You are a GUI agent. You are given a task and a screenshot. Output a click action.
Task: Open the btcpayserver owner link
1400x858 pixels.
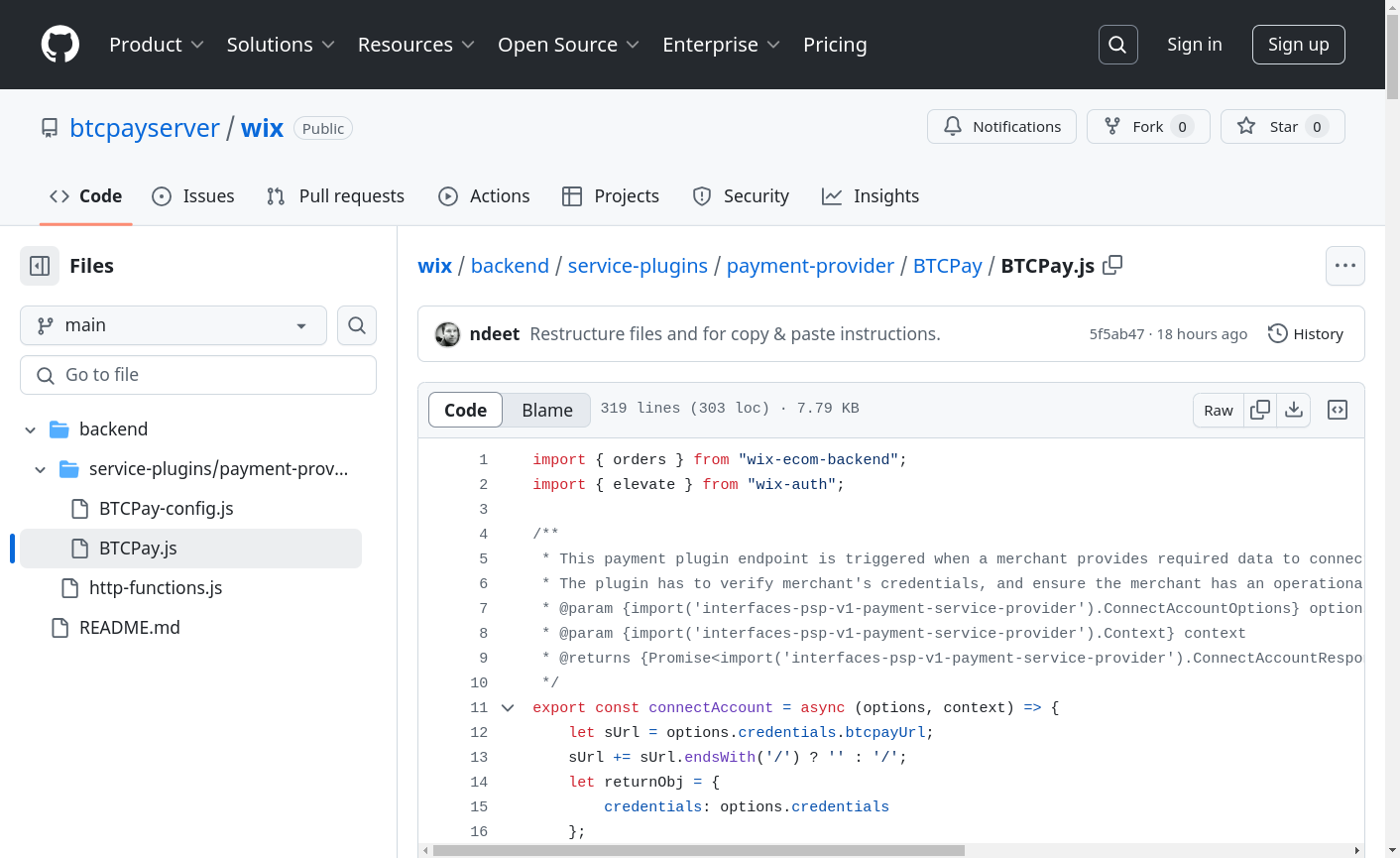click(145, 128)
